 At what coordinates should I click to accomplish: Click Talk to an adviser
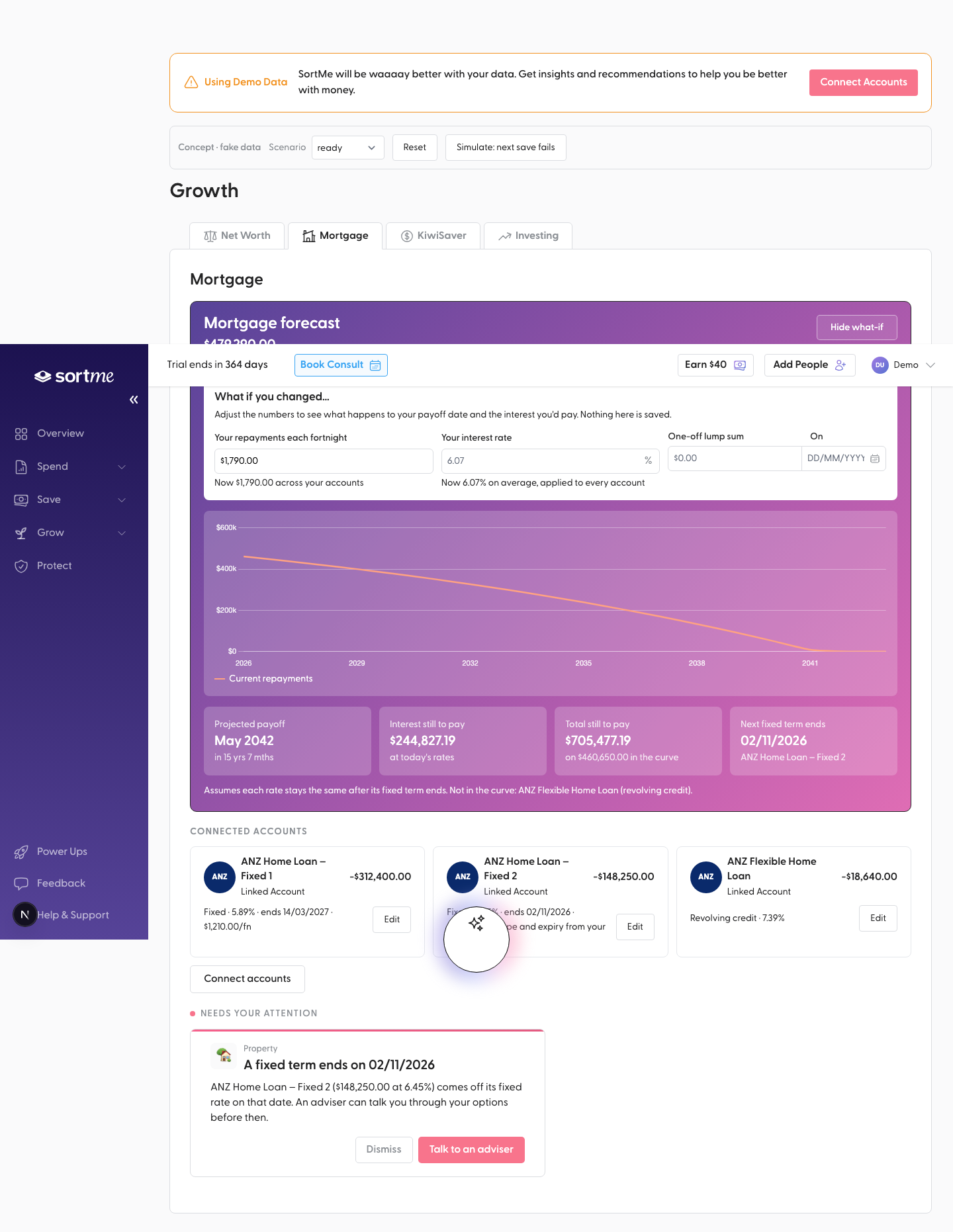[471, 1150]
